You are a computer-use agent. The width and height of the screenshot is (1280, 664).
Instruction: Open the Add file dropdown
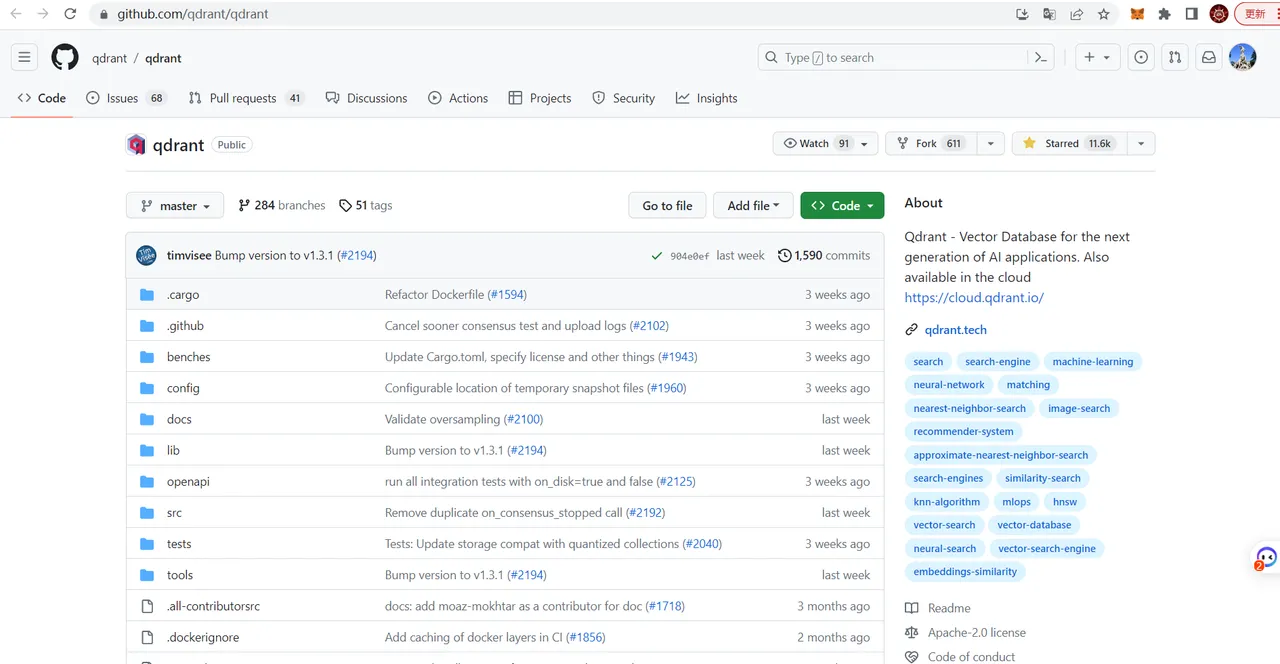pyautogui.click(x=753, y=206)
